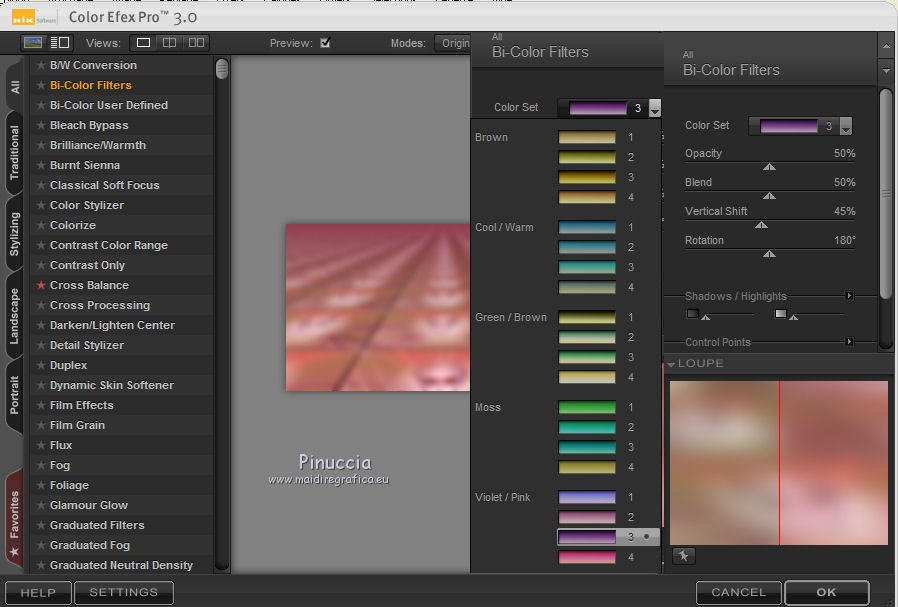Expand Shadows / Highlights section
Screen dimensions: 898x607
tap(849, 295)
